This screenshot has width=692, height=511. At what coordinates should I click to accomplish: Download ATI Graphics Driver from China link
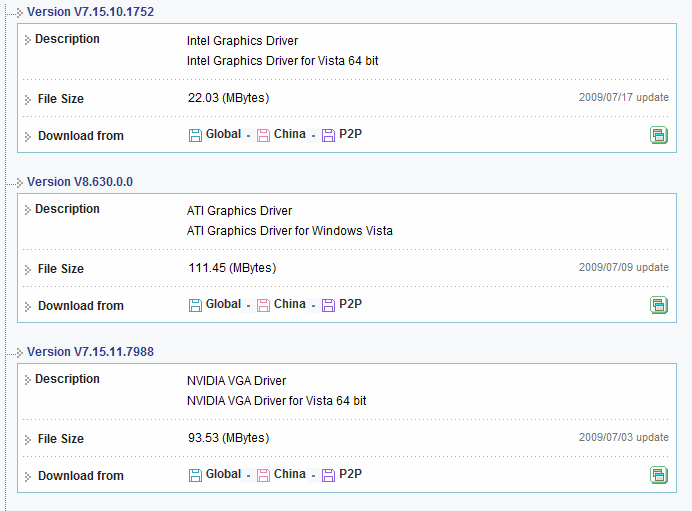[x=289, y=304]
